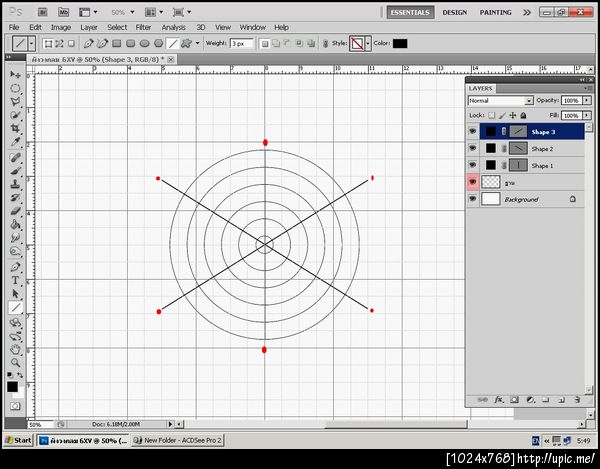Hide the Shape 3 layer
Image resolution: width=600 pixels, height=469 pixels.
point(473,131)
